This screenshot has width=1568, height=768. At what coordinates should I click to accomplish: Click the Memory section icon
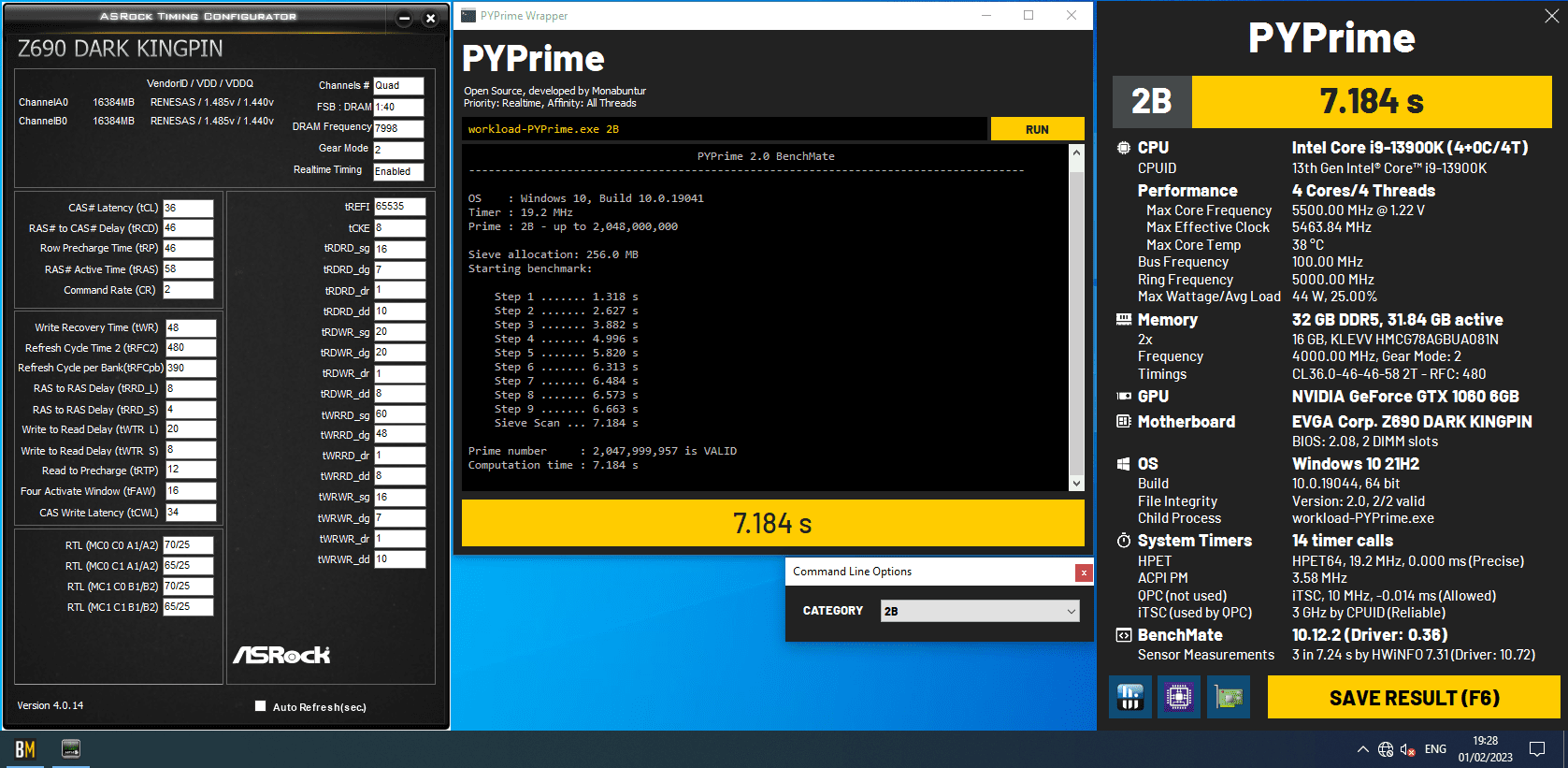(1123, 320)
